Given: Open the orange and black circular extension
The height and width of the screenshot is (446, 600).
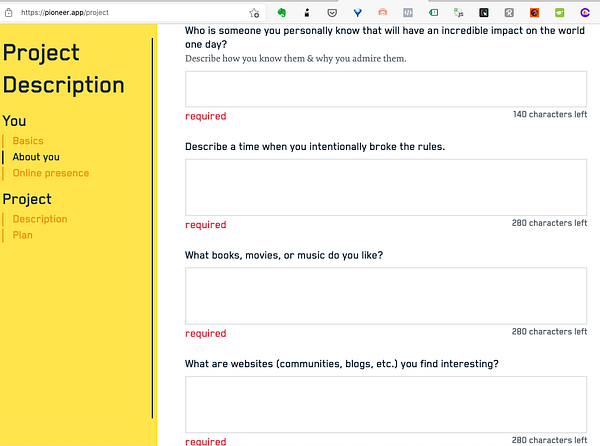Looking at the screenshot, I should (x=534, y=13).
